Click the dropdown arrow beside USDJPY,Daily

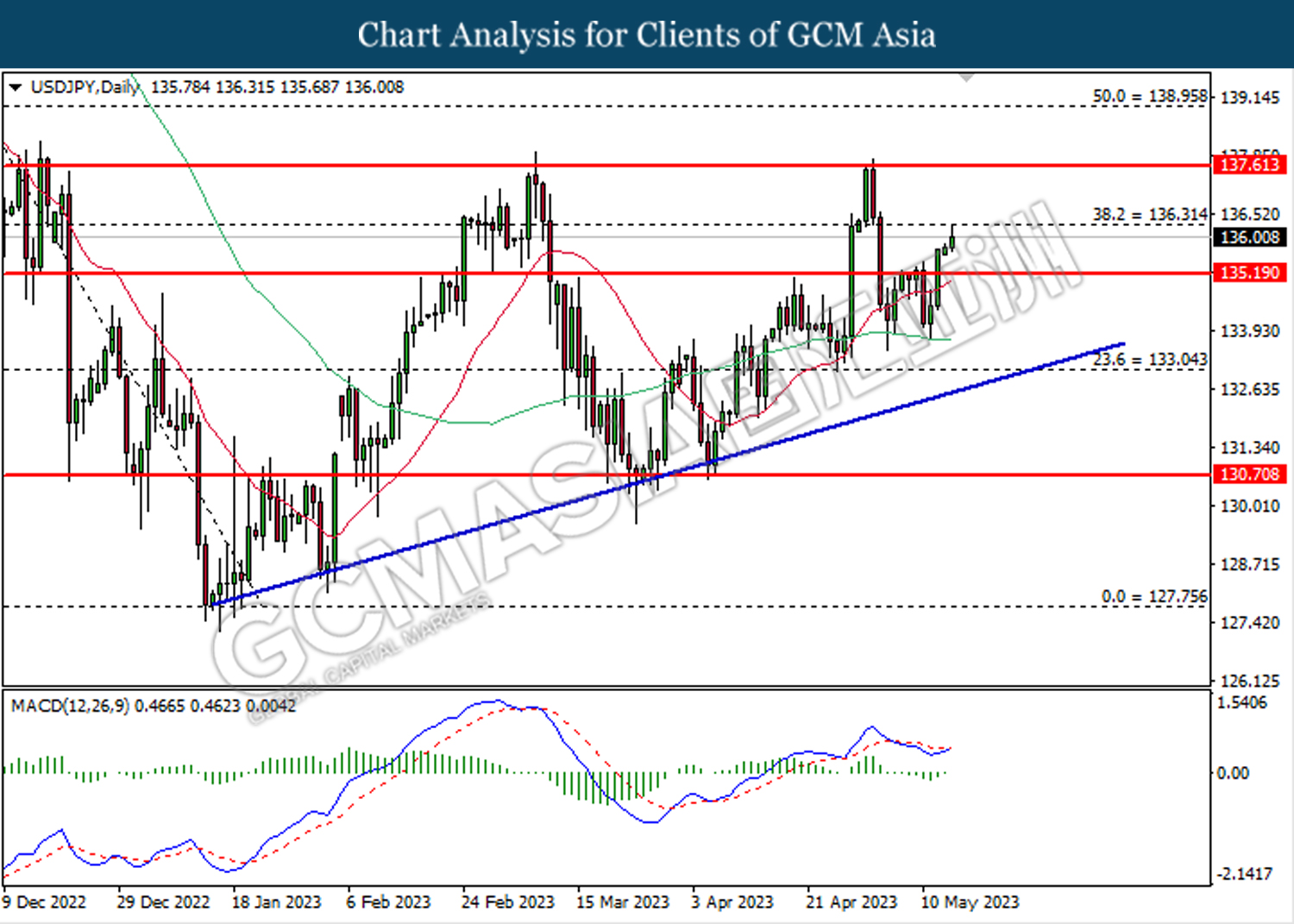pos(16,87)
